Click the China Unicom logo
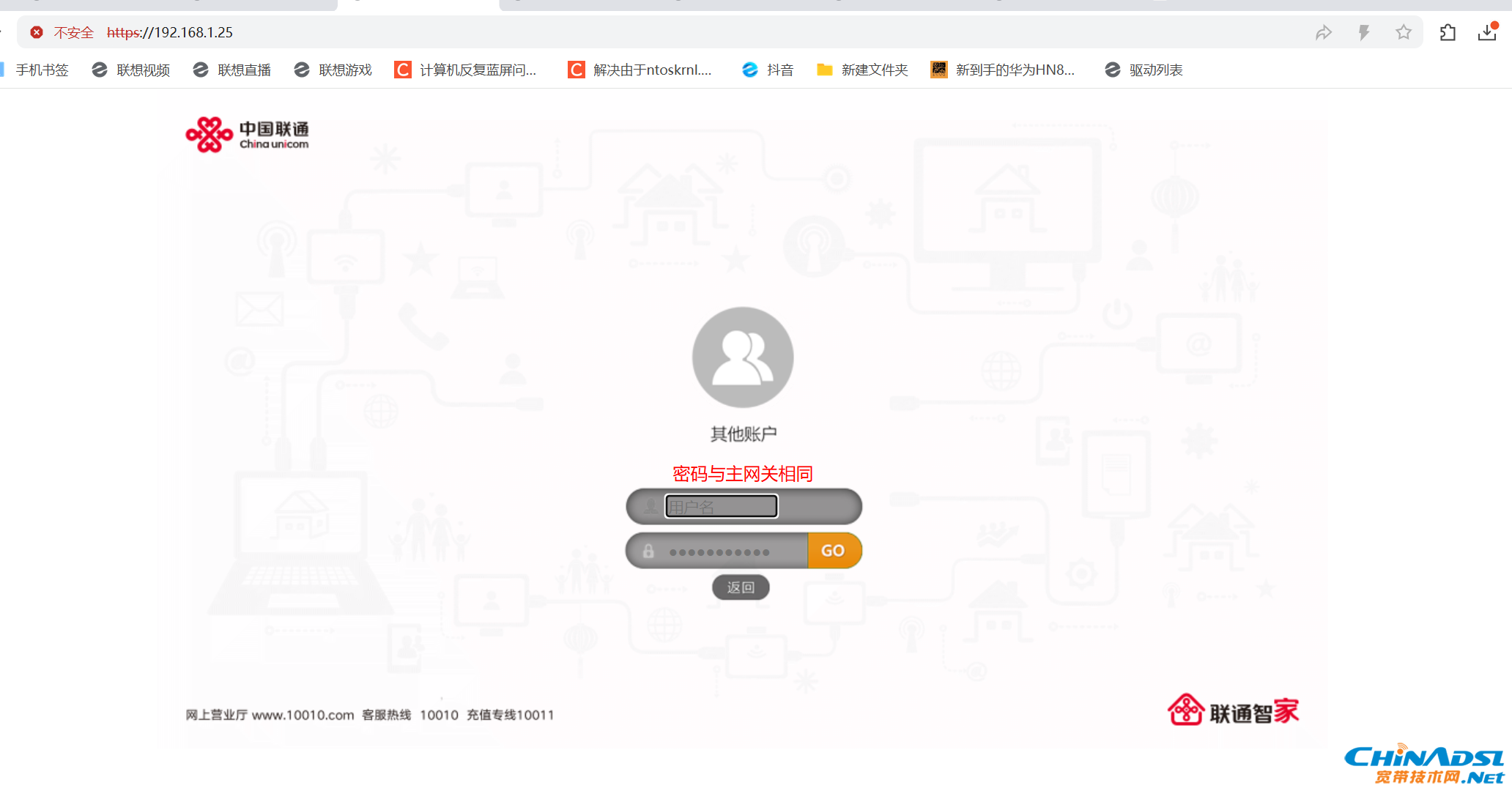1512x791 pixels. [x=247, y=135]
